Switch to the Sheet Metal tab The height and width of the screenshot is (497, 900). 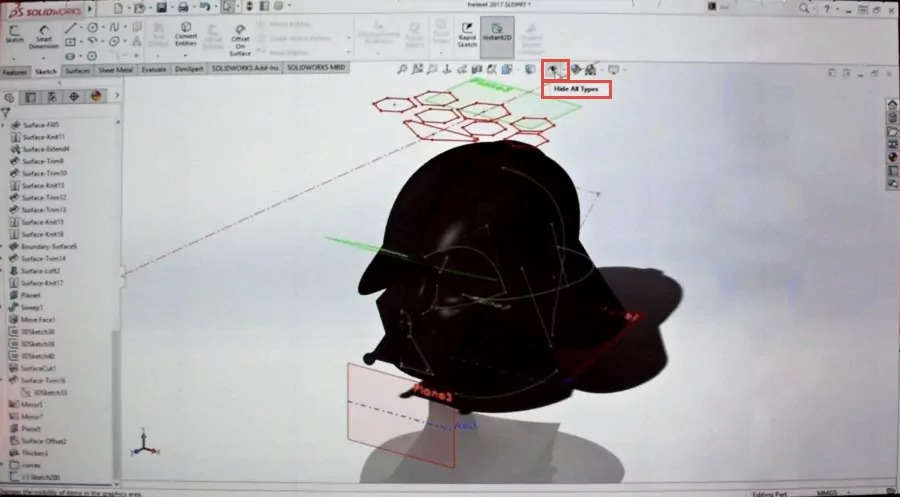click(x=115, y=69)
